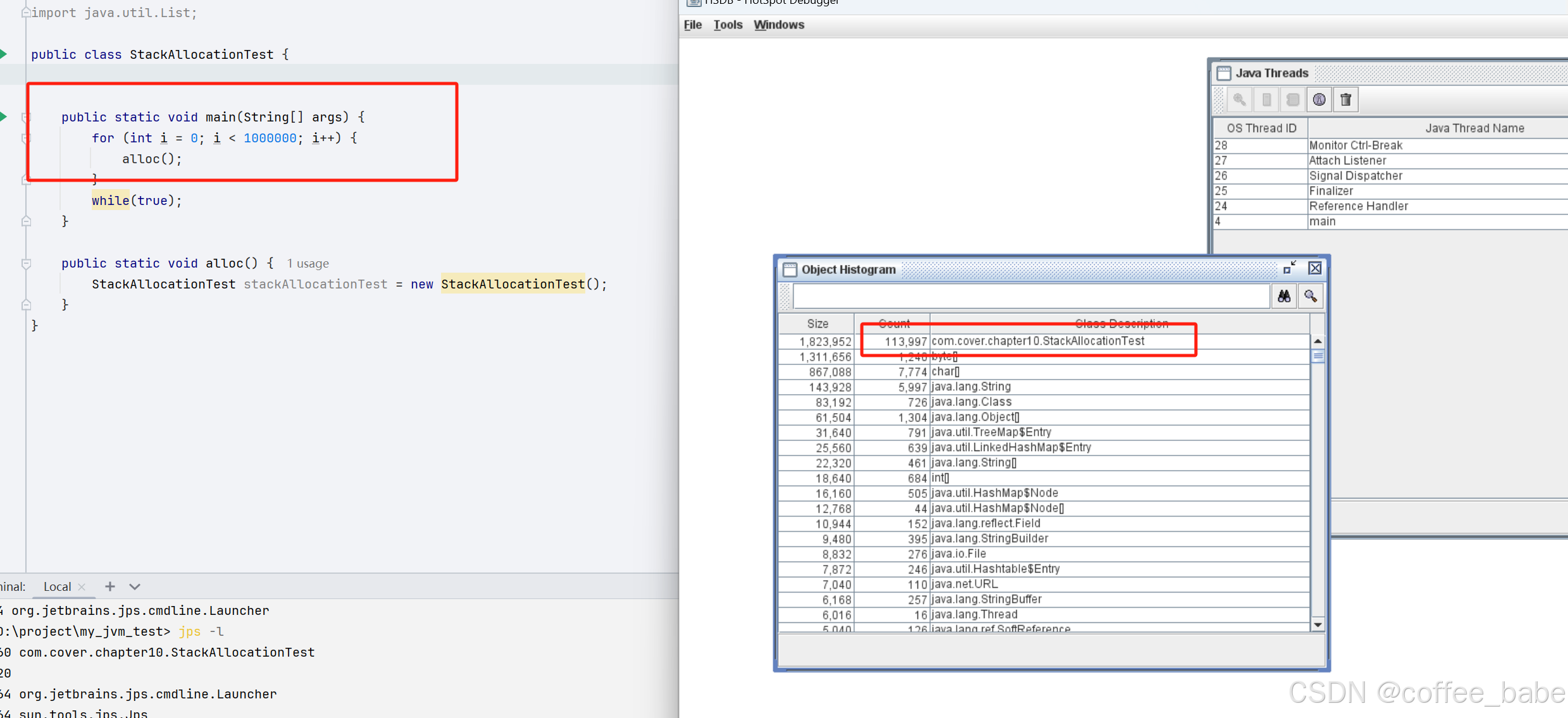Click the while keyword in editor
Viewport: 1568px width, 718px height.
[x=110, y=201]
